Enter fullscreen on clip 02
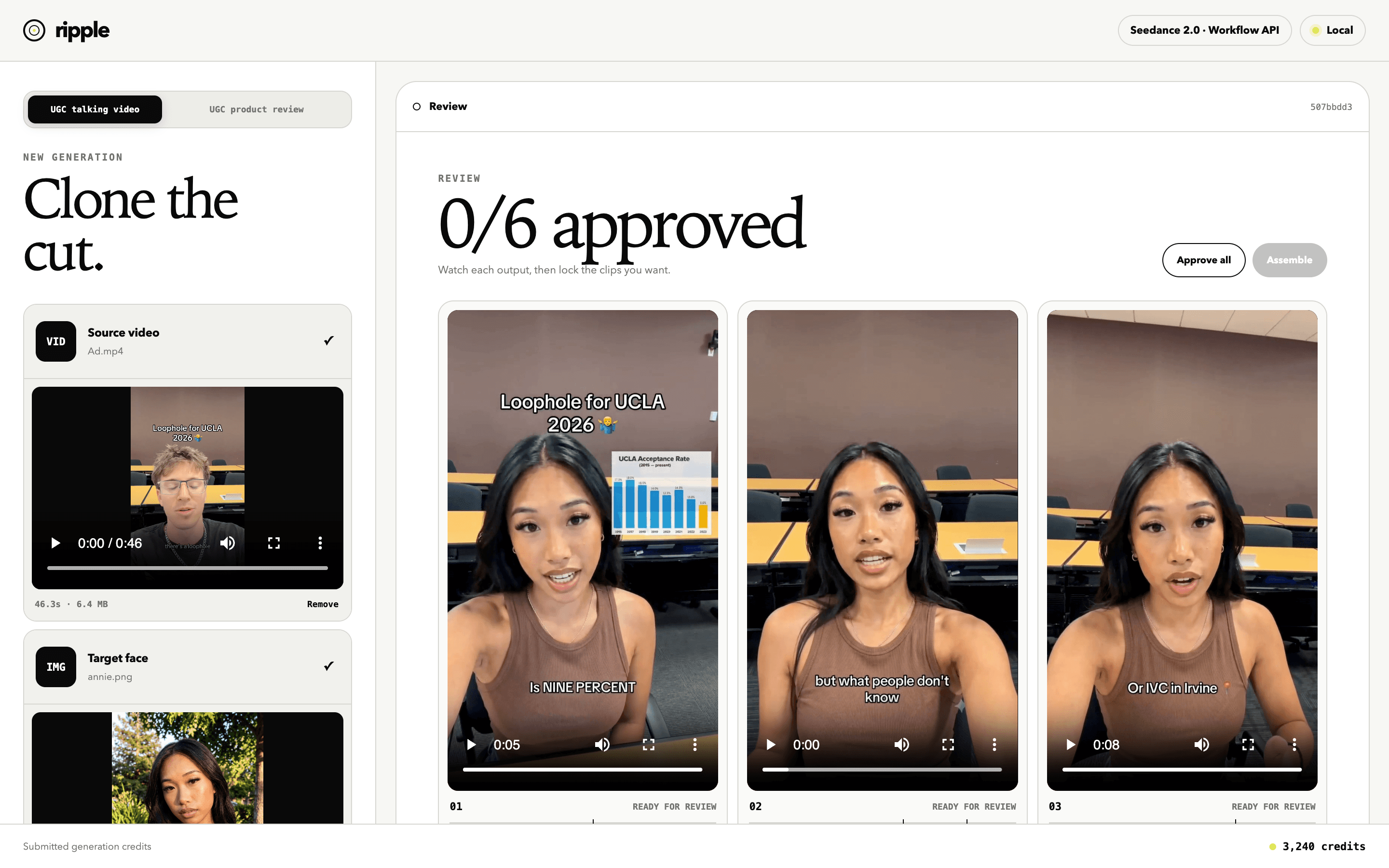Screen dimensions: 1389x868 coord(948,745)
